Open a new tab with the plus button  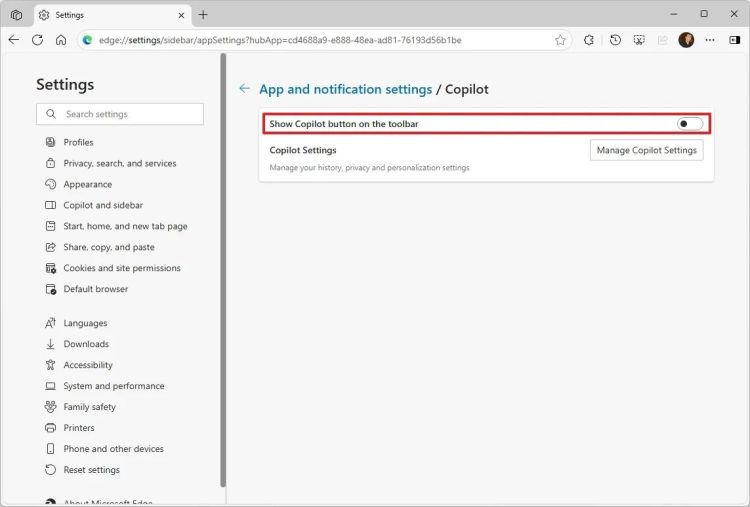[203, 14]
